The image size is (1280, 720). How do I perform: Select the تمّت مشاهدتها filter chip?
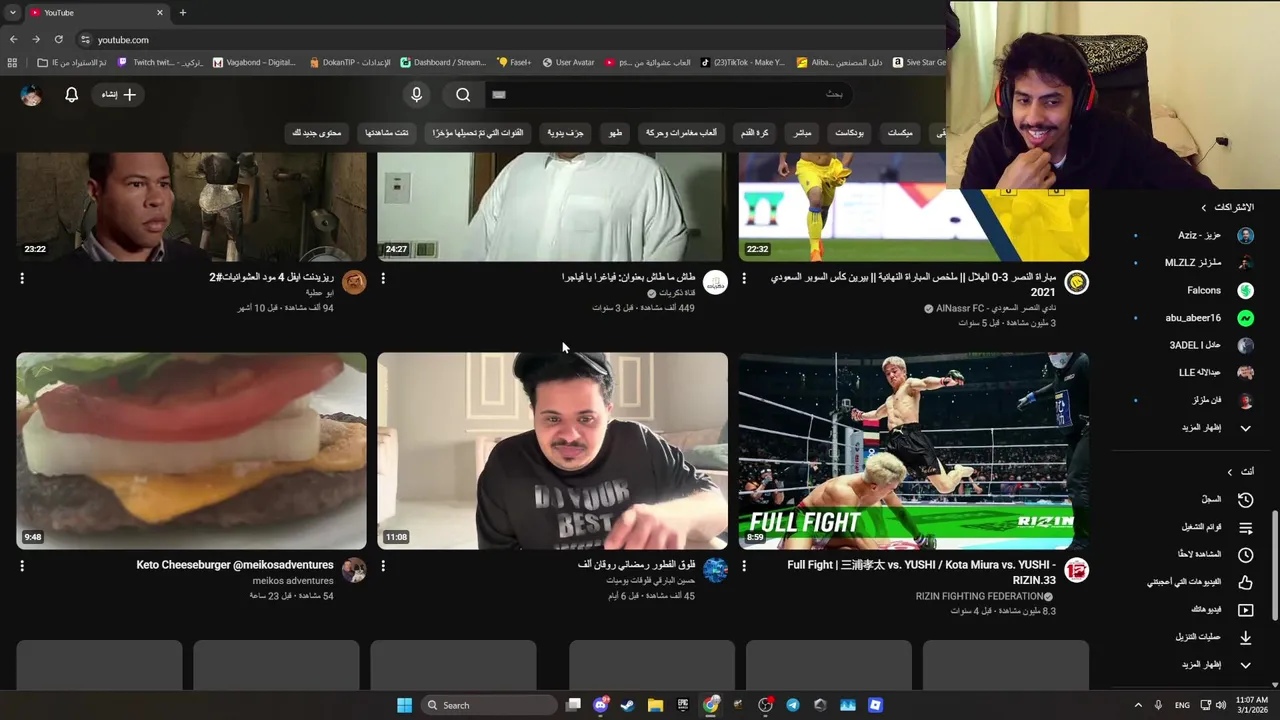(387, 133)
